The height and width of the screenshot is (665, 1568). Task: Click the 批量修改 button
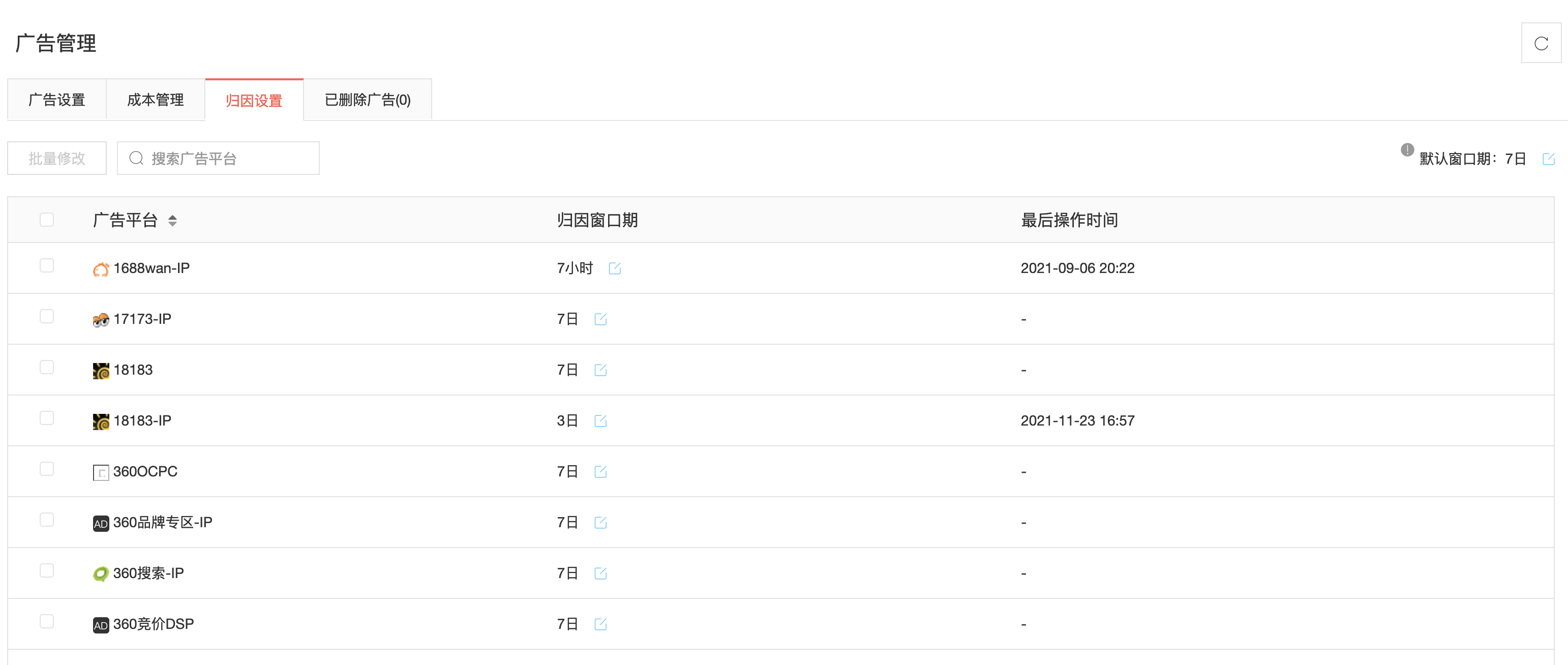(56, 159)
